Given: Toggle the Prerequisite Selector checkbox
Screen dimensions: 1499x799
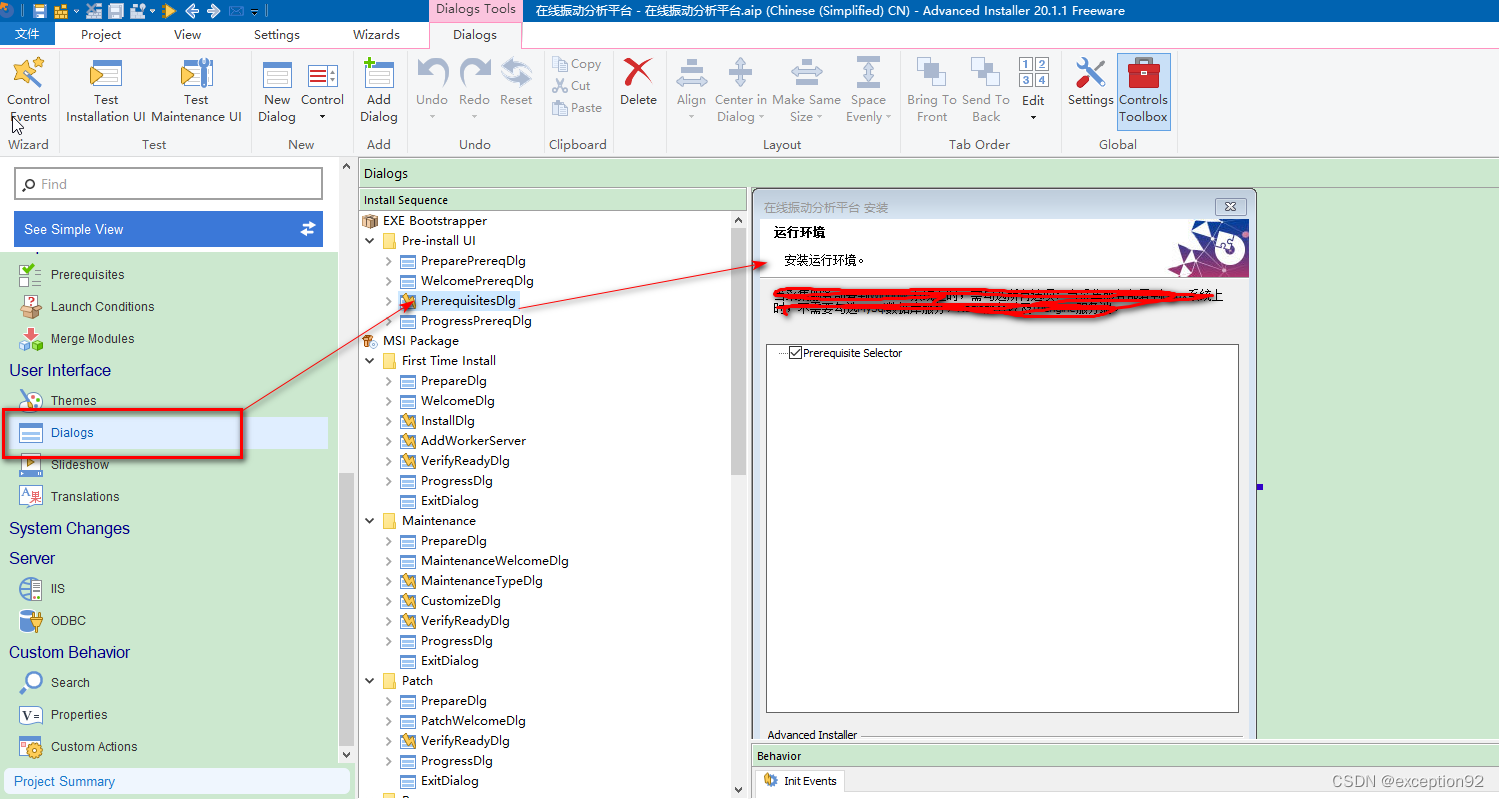Looking at the screenshot, I should click(x=796, y=353).
